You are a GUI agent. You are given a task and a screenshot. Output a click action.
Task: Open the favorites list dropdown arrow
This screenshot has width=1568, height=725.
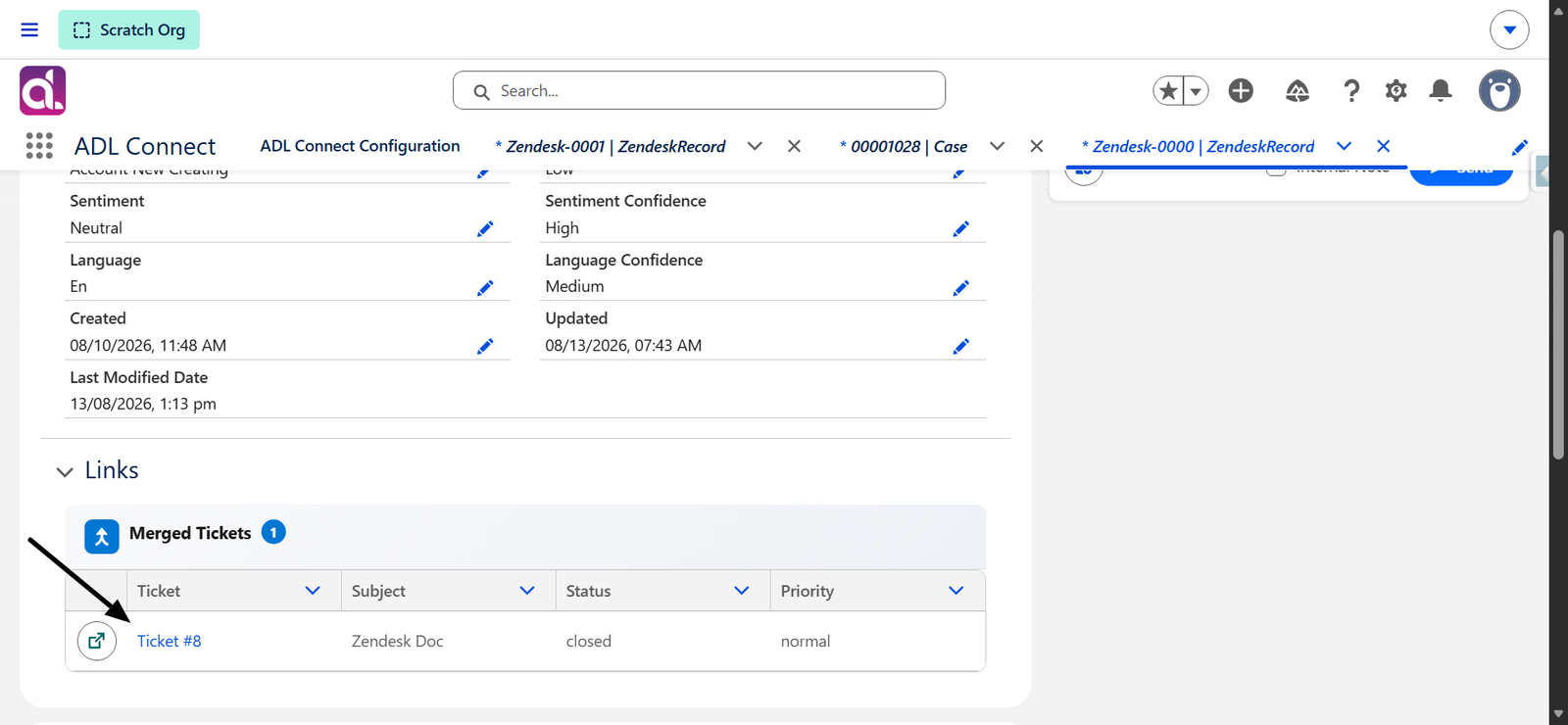tap(1196, 90)
